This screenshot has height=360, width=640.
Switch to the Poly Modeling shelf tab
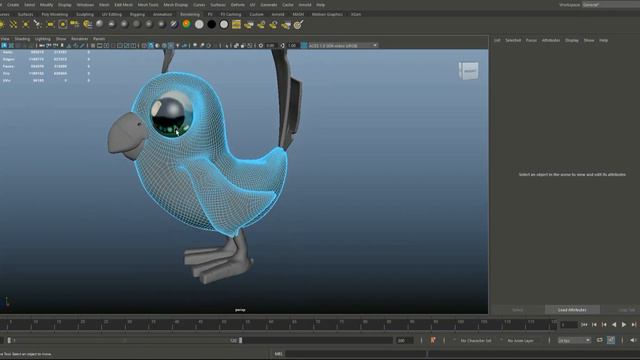click(55, 14)
